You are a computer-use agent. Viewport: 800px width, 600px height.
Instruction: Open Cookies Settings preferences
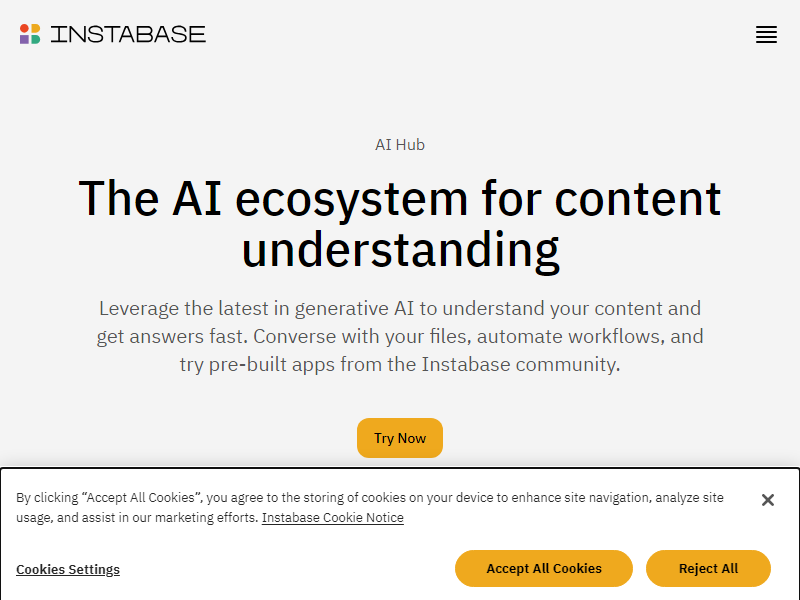68,569
